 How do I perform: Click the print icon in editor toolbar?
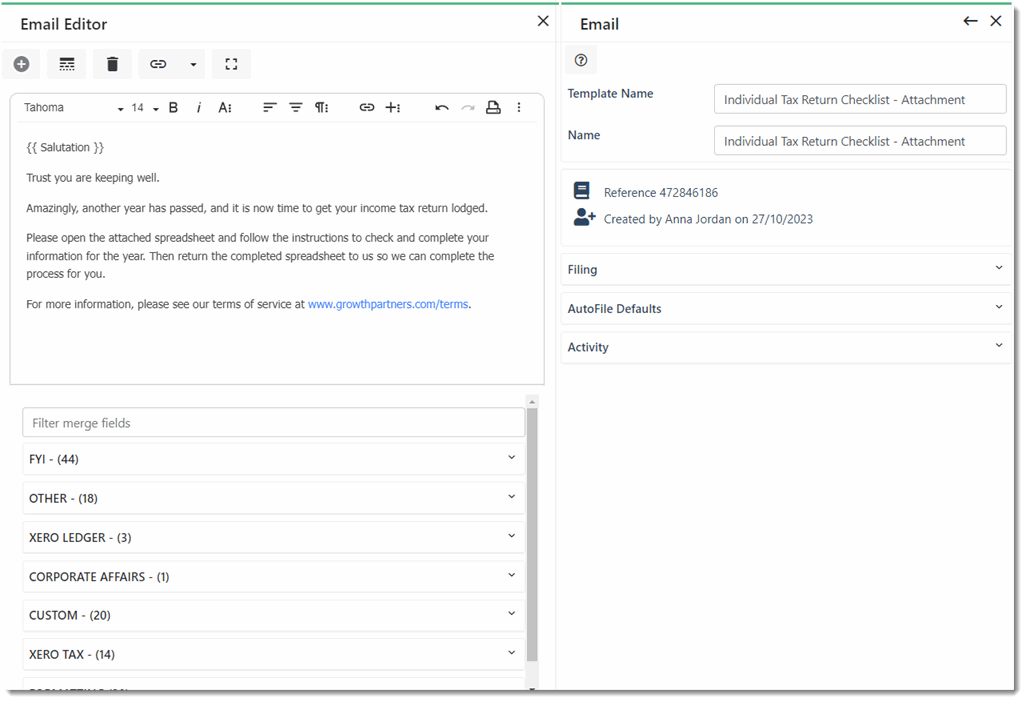[493, 108]
